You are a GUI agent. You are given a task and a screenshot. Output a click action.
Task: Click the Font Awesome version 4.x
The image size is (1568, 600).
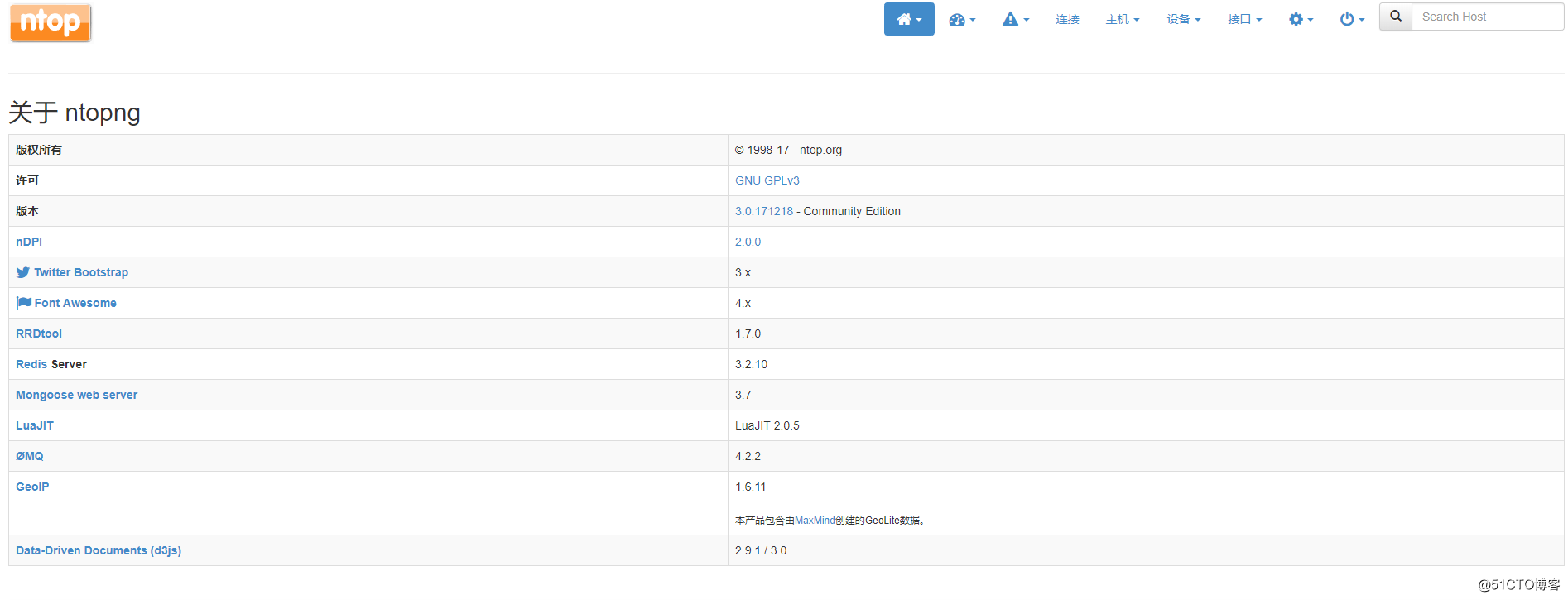click(x=743, y=303)
